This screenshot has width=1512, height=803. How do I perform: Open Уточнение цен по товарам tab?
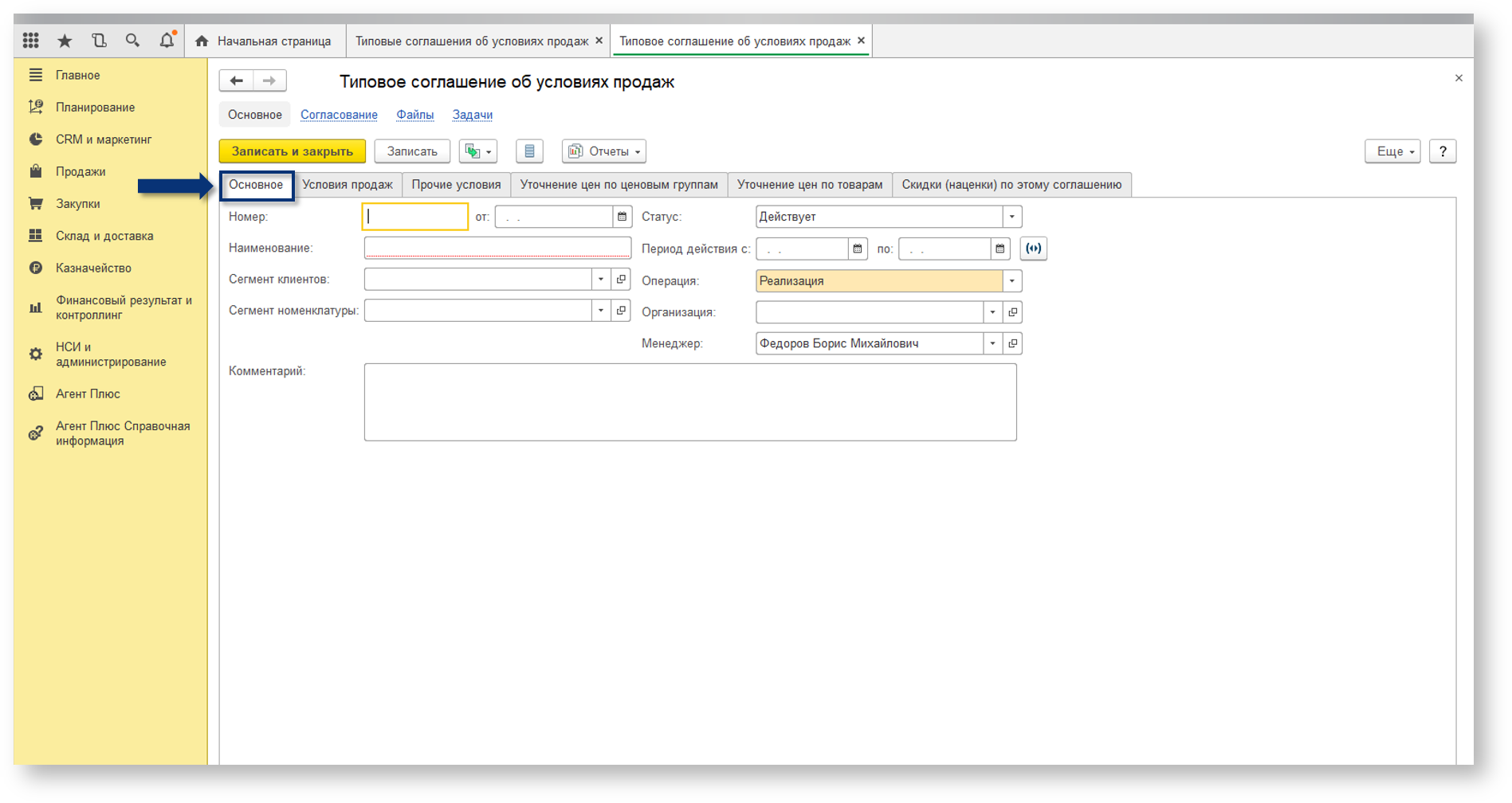[x=810, y=185]
